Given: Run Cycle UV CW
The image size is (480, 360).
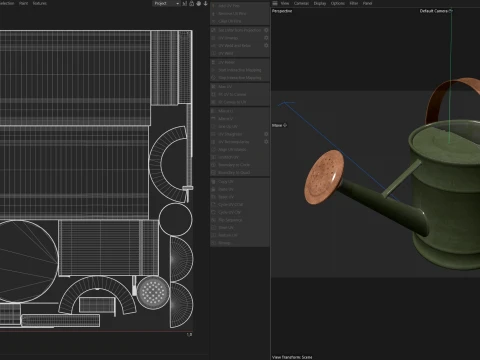Looking at the screenshot, I should (x=240, y=212).
